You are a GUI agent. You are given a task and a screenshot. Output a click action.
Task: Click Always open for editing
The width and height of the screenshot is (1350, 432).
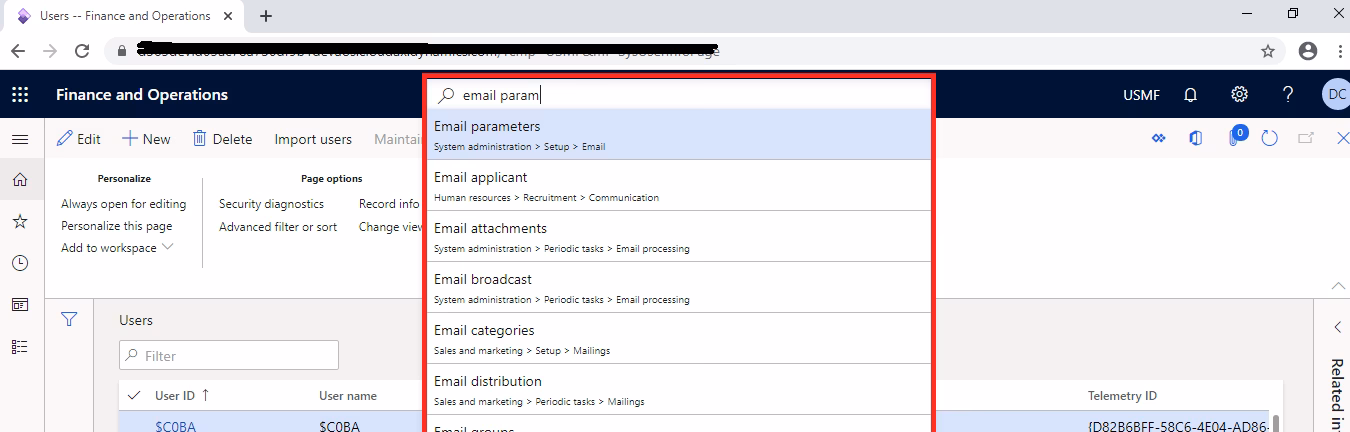point(124,204)
